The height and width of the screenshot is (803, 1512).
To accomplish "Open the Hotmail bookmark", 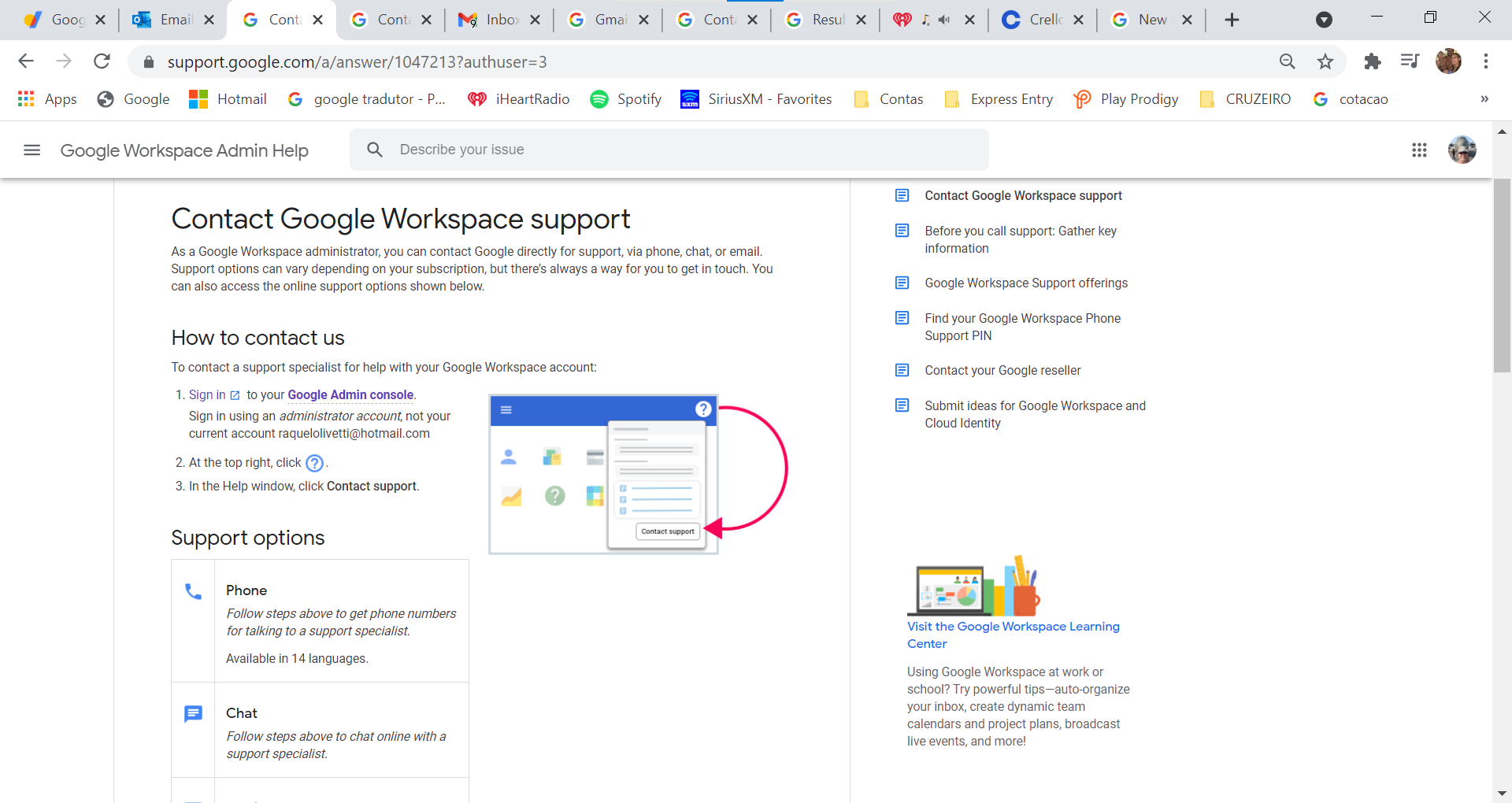I will point(228,99).
